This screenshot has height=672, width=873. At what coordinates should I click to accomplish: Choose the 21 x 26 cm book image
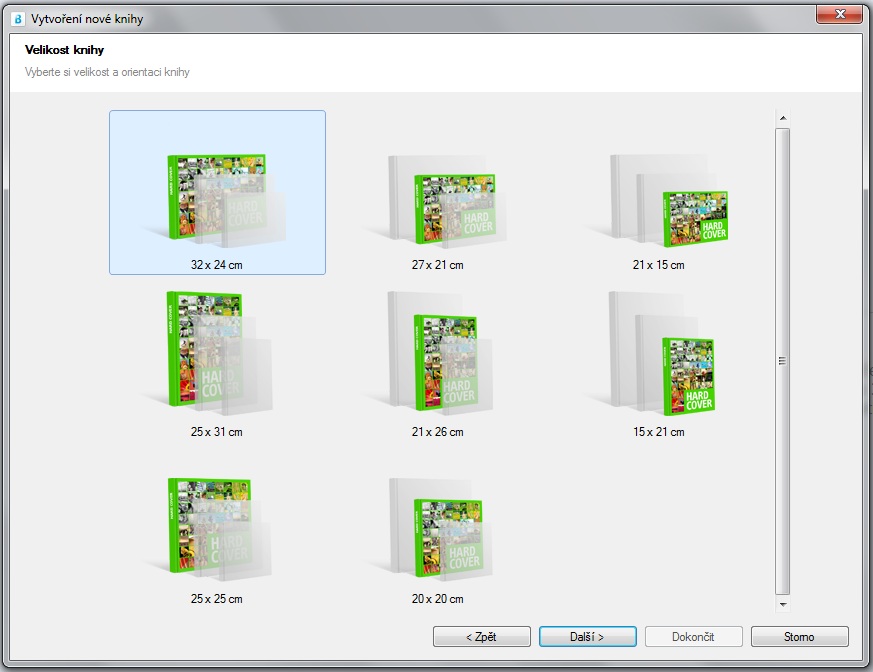431,354
